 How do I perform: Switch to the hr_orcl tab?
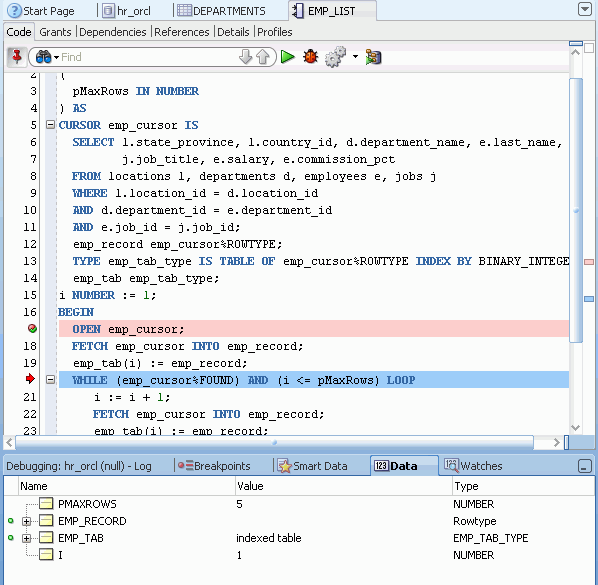[x=127, y=11]
